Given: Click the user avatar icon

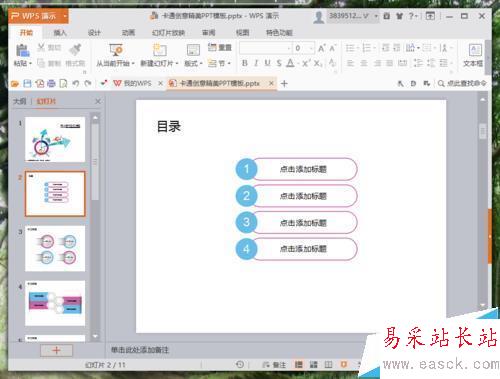Looking at the screenshot, I should point(319,17).
